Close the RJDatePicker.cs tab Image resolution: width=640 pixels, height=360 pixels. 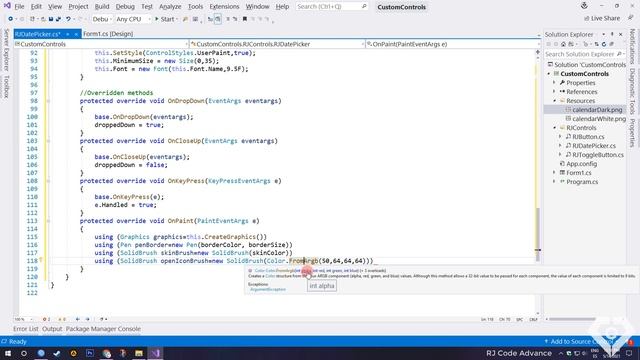tap(76, 34)
